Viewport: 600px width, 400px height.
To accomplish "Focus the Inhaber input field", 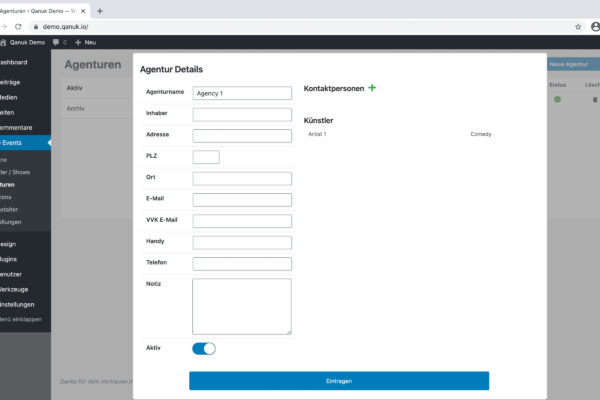I will tap(242, 114).
